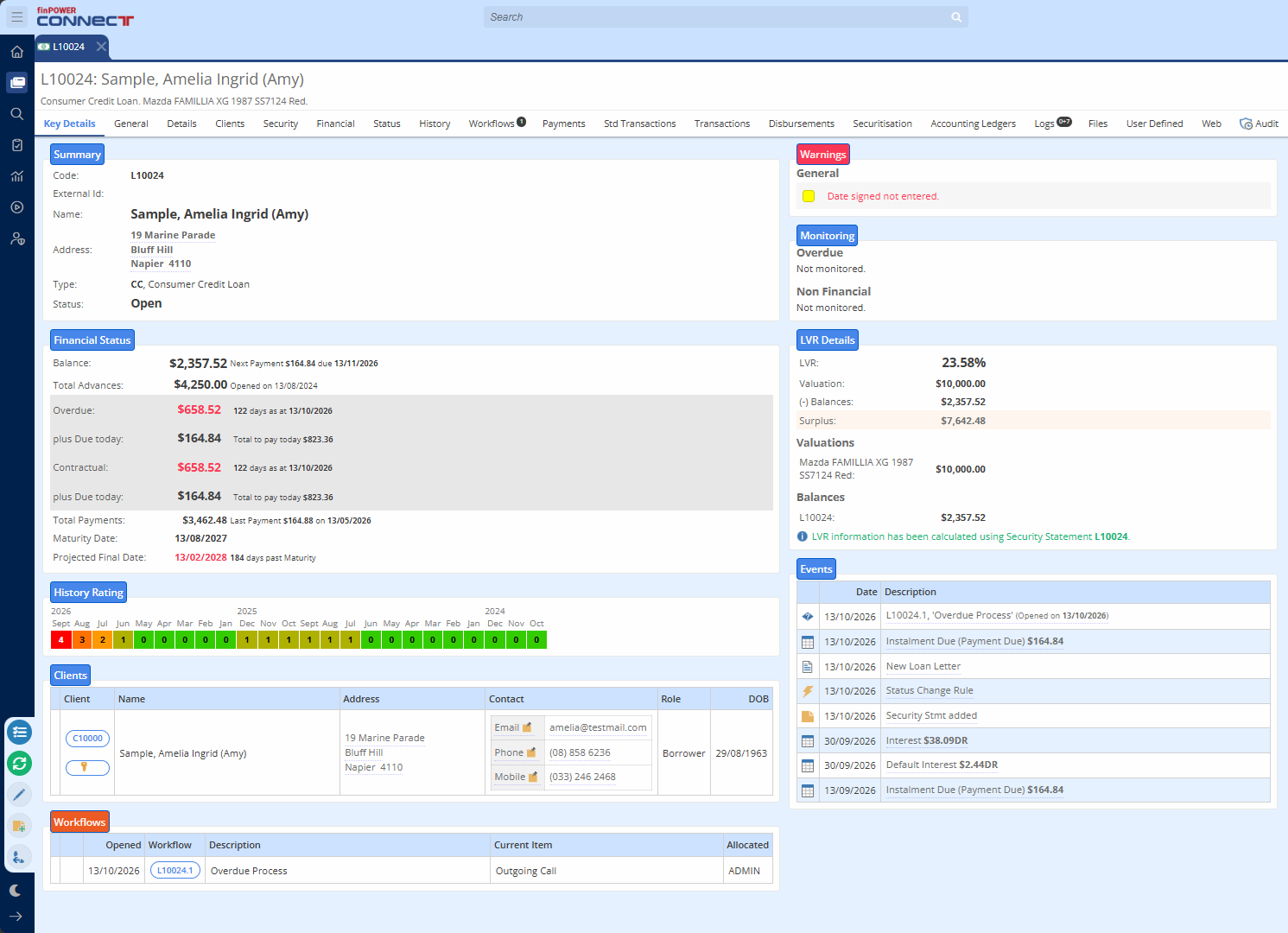Open the user admin icon in the sidebar
Viewport: 1288px width, 933px height.
(17, 238)
